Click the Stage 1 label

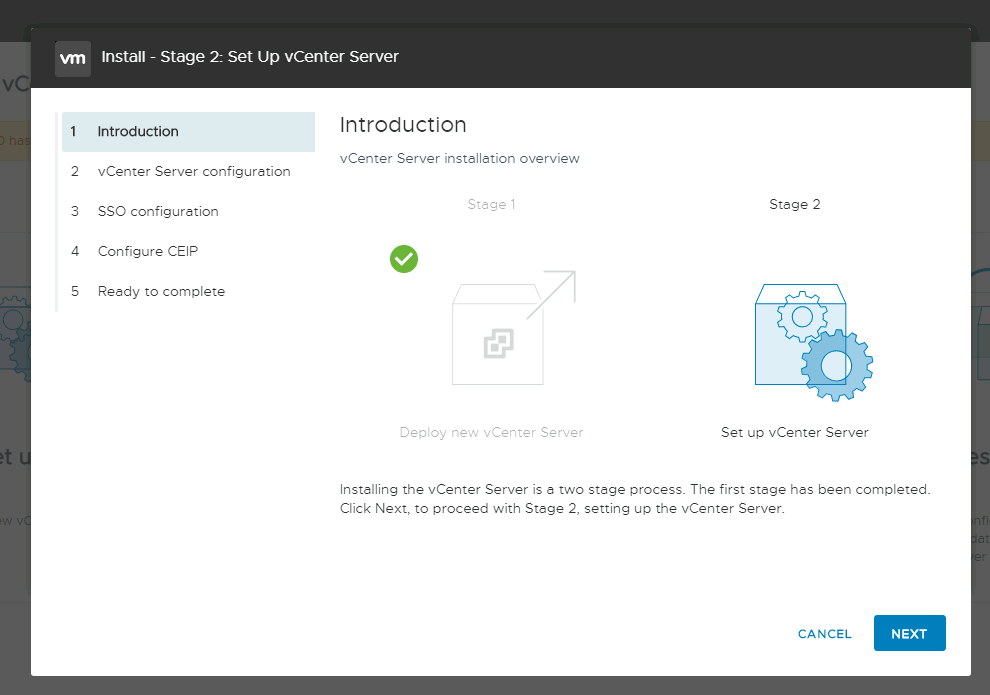(x=491, y=205)
